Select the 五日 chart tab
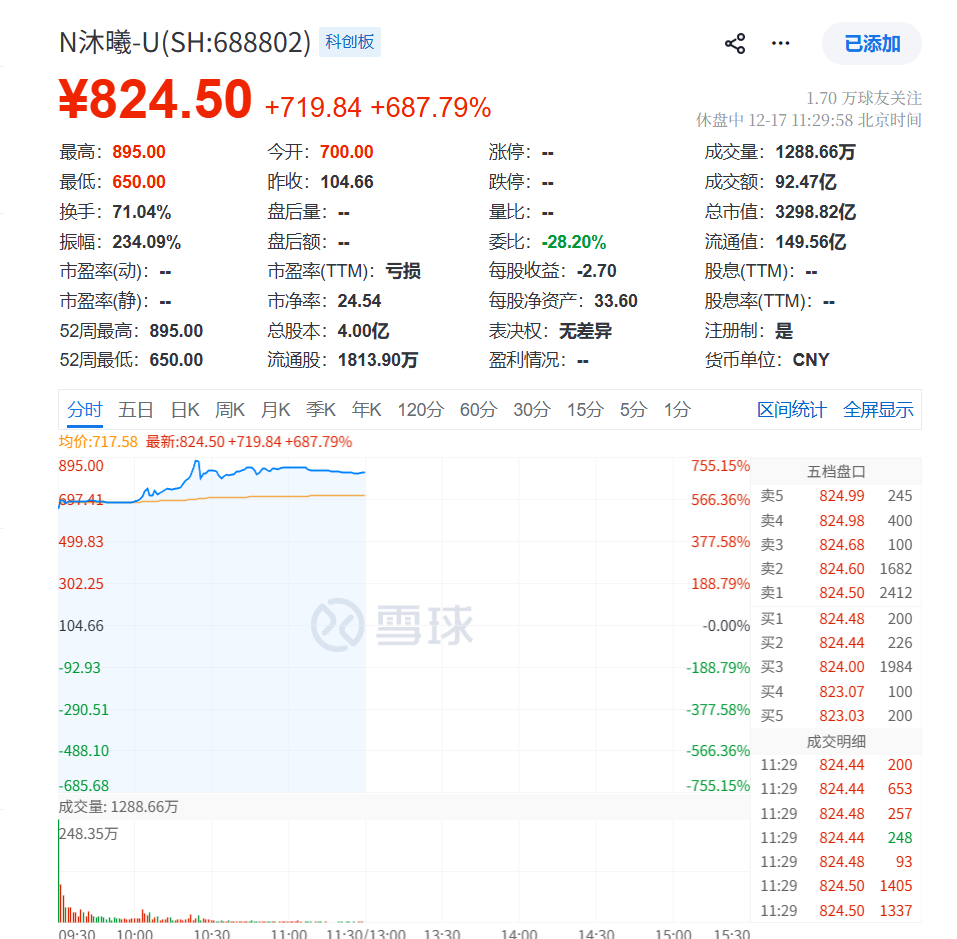 [136, 410]
